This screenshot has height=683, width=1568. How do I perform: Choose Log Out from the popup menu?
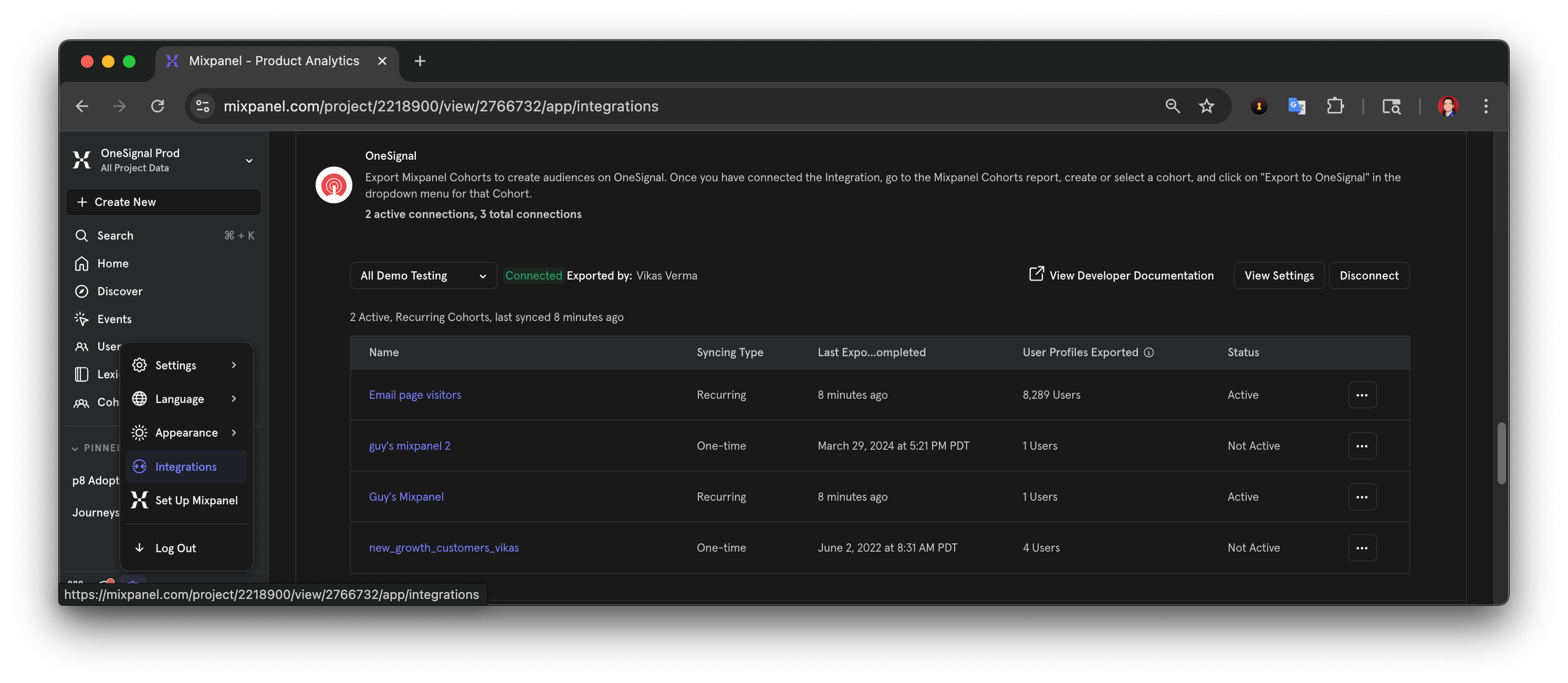tap(186, 548)
